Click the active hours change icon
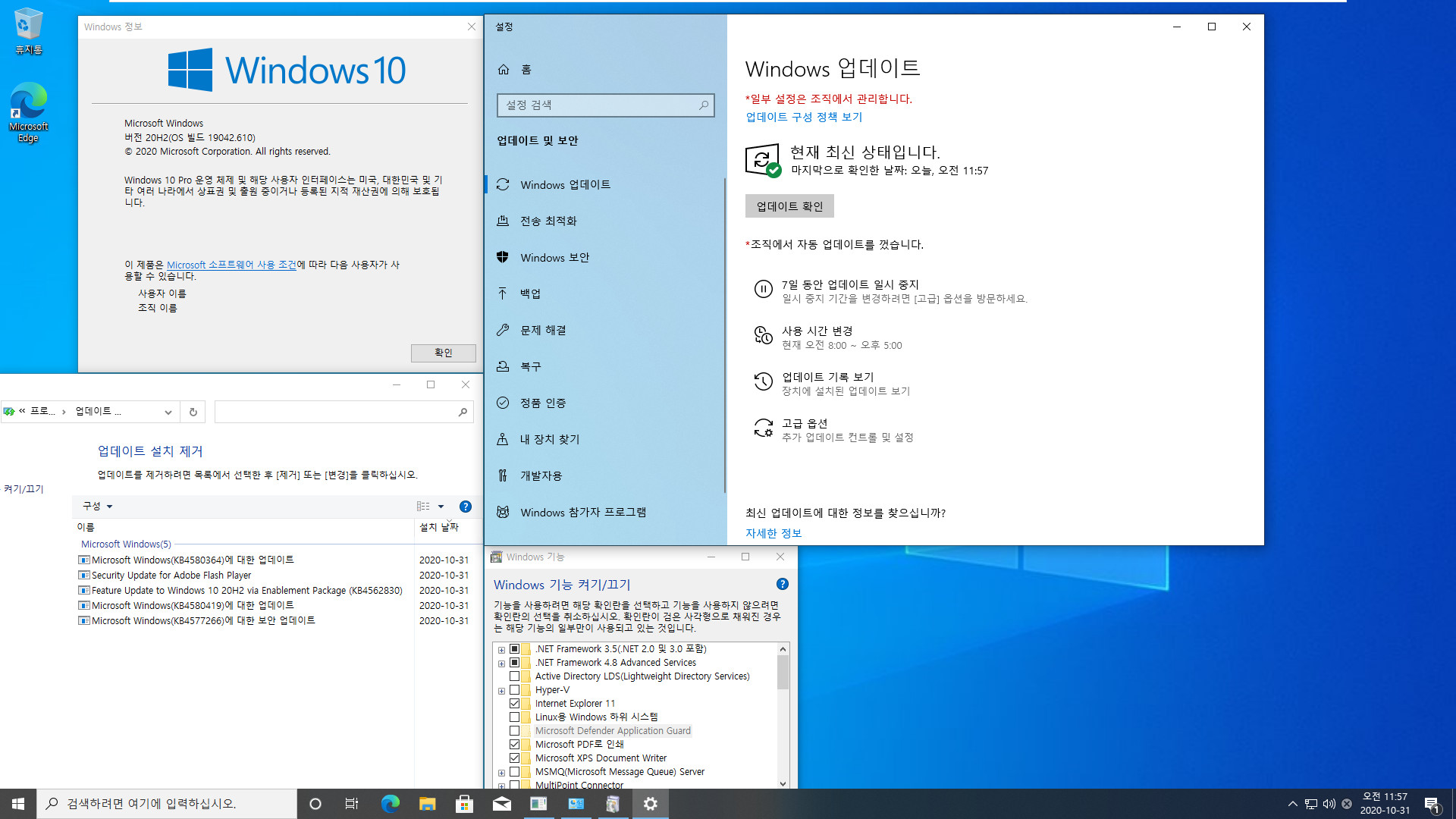The height and width of the screenshot is (819, 1456). pyautogui.click(x=763, y=335)
